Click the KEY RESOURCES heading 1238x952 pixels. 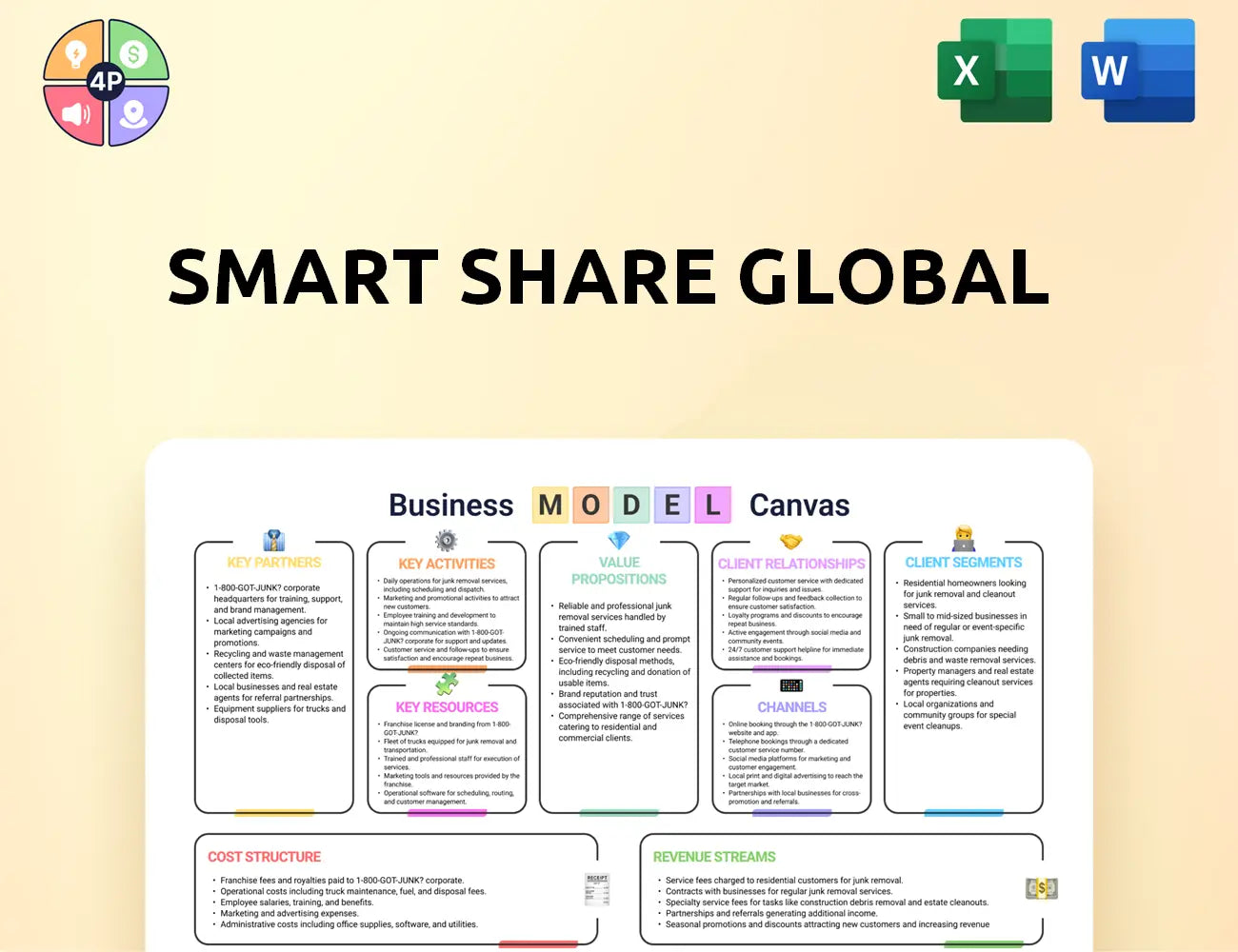pos(447,707)
